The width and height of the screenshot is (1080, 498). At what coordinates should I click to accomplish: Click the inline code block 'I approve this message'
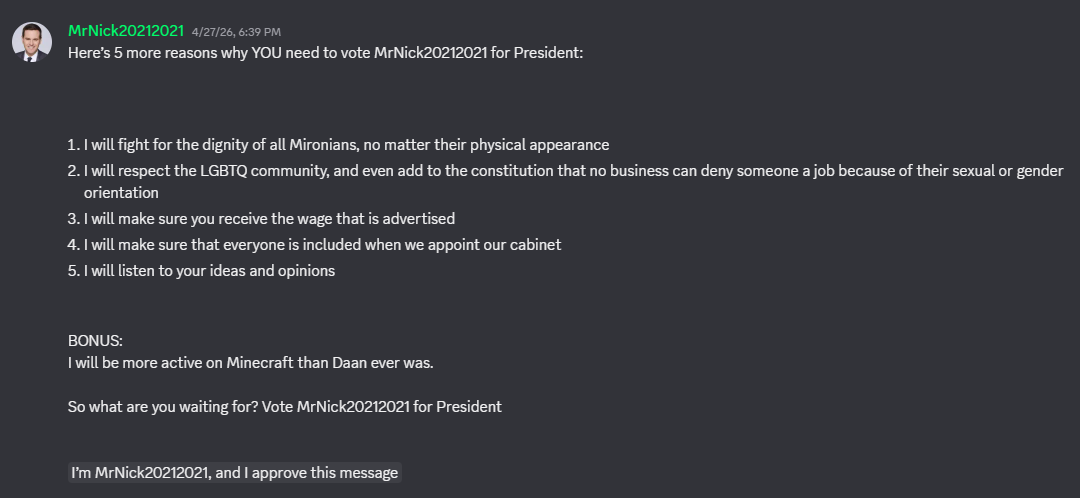point(235,473)
